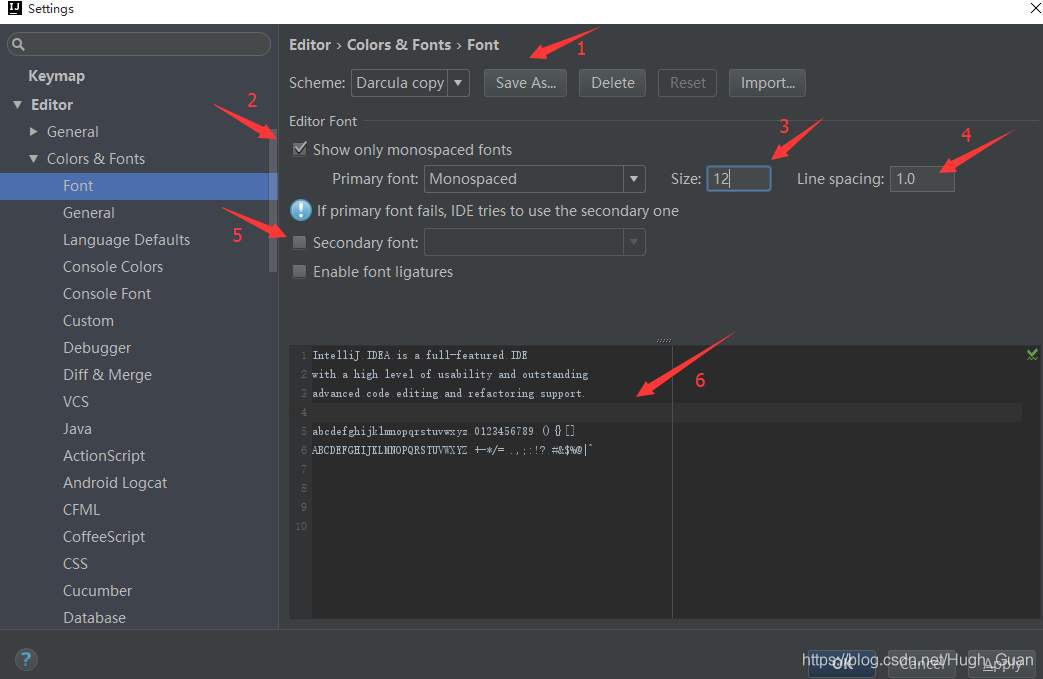Click preview line starting 'abcdefghijklmnopqrstuvwxyz'
The image size is (1043, 679).
coord(444,431)
